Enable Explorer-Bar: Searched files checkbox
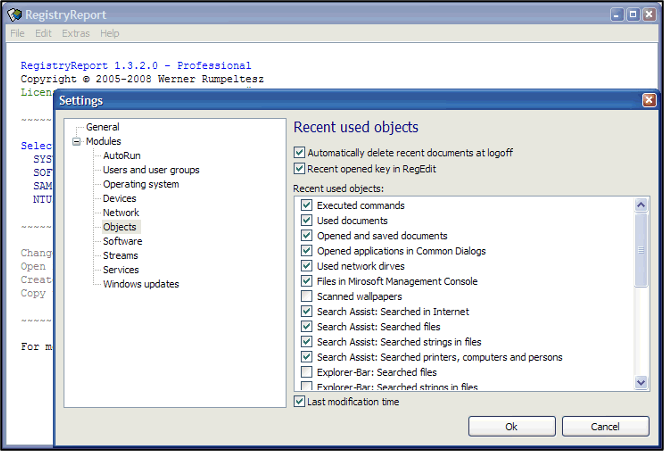This screenshot has height=452, width=664. point(307,372)
